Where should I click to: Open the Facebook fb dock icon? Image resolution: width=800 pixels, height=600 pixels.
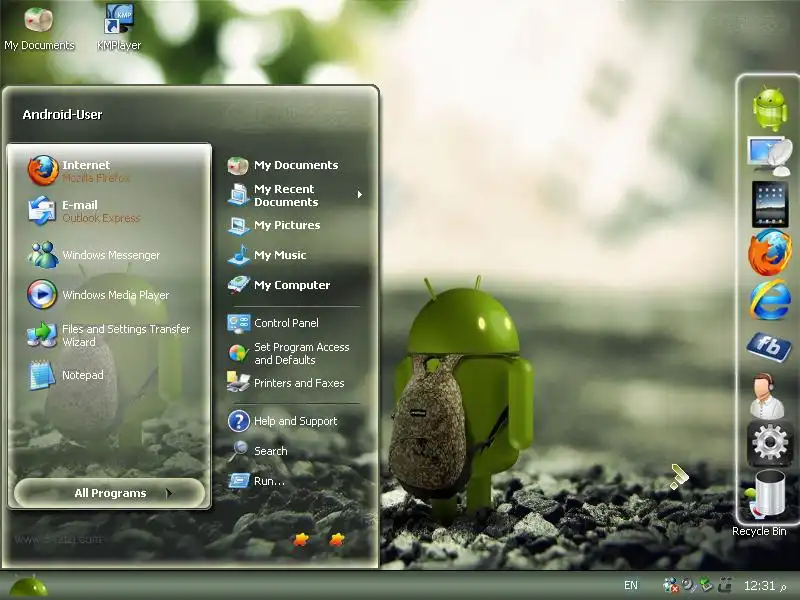pos(769,347)
